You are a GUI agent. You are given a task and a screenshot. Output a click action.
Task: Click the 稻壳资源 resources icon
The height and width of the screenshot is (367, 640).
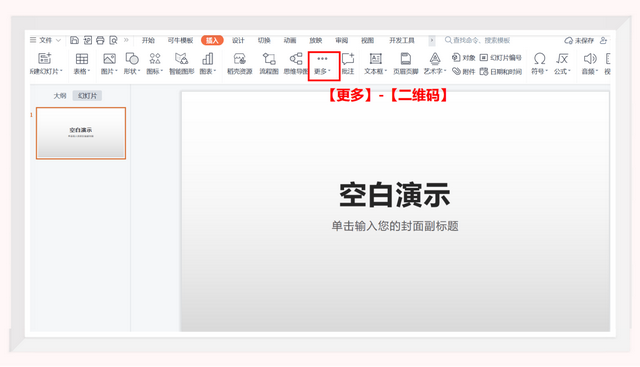[240, 64]
